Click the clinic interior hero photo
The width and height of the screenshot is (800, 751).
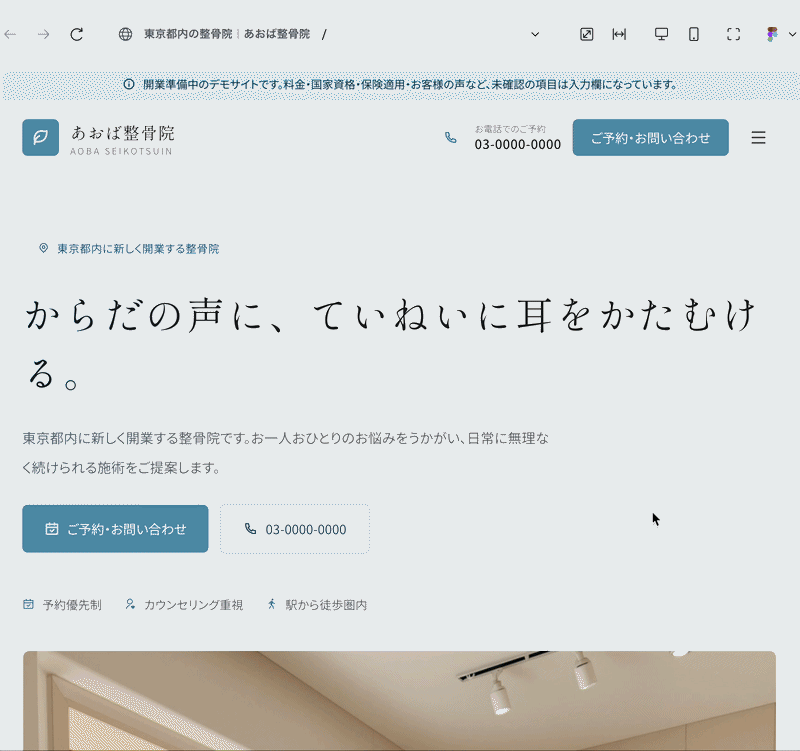399,700
